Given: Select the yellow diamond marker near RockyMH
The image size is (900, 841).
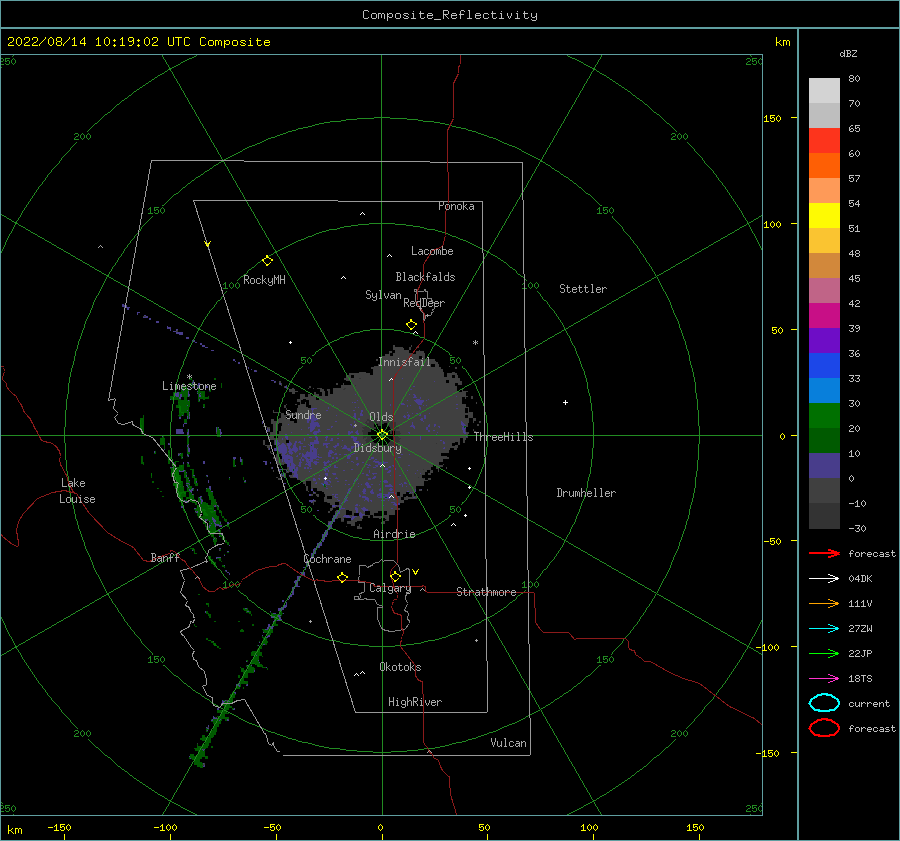Looking at the screenshot, I should coord(267,261).
